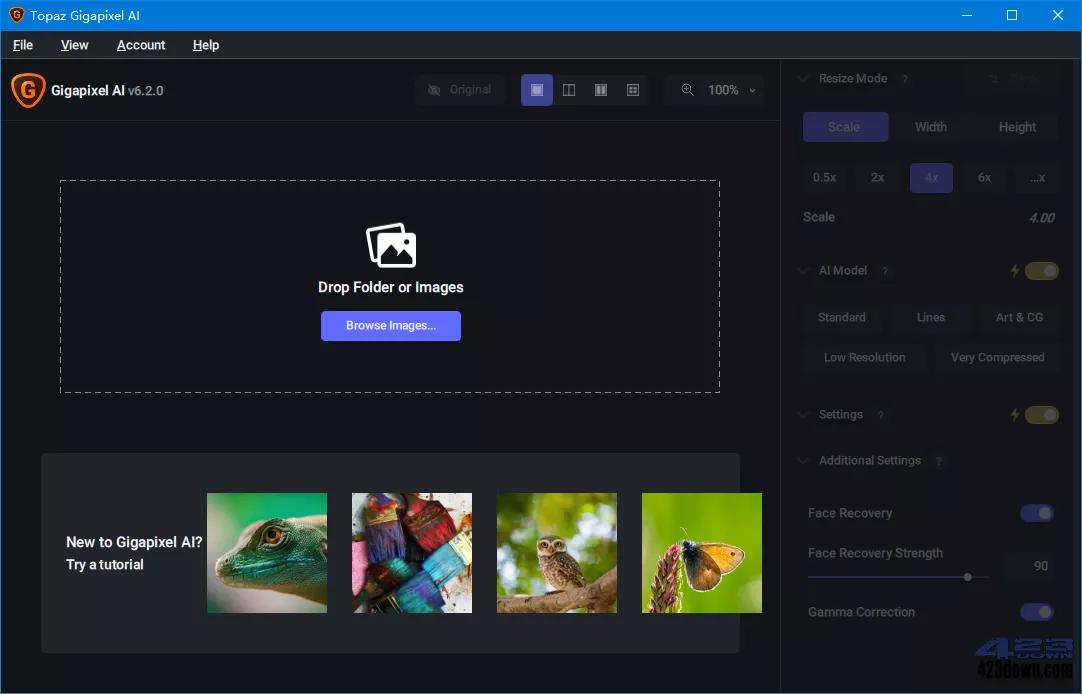
Task: Switch to split view layout icon
Action: pyautogui.click(x=569, y=90)
